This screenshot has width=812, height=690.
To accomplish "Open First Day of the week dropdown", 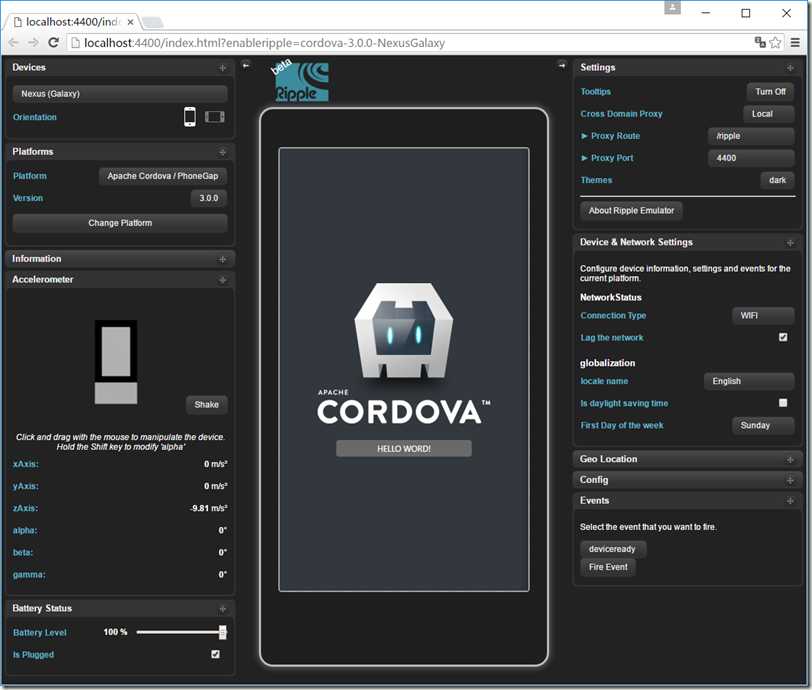I will click(x=763, y=425).
